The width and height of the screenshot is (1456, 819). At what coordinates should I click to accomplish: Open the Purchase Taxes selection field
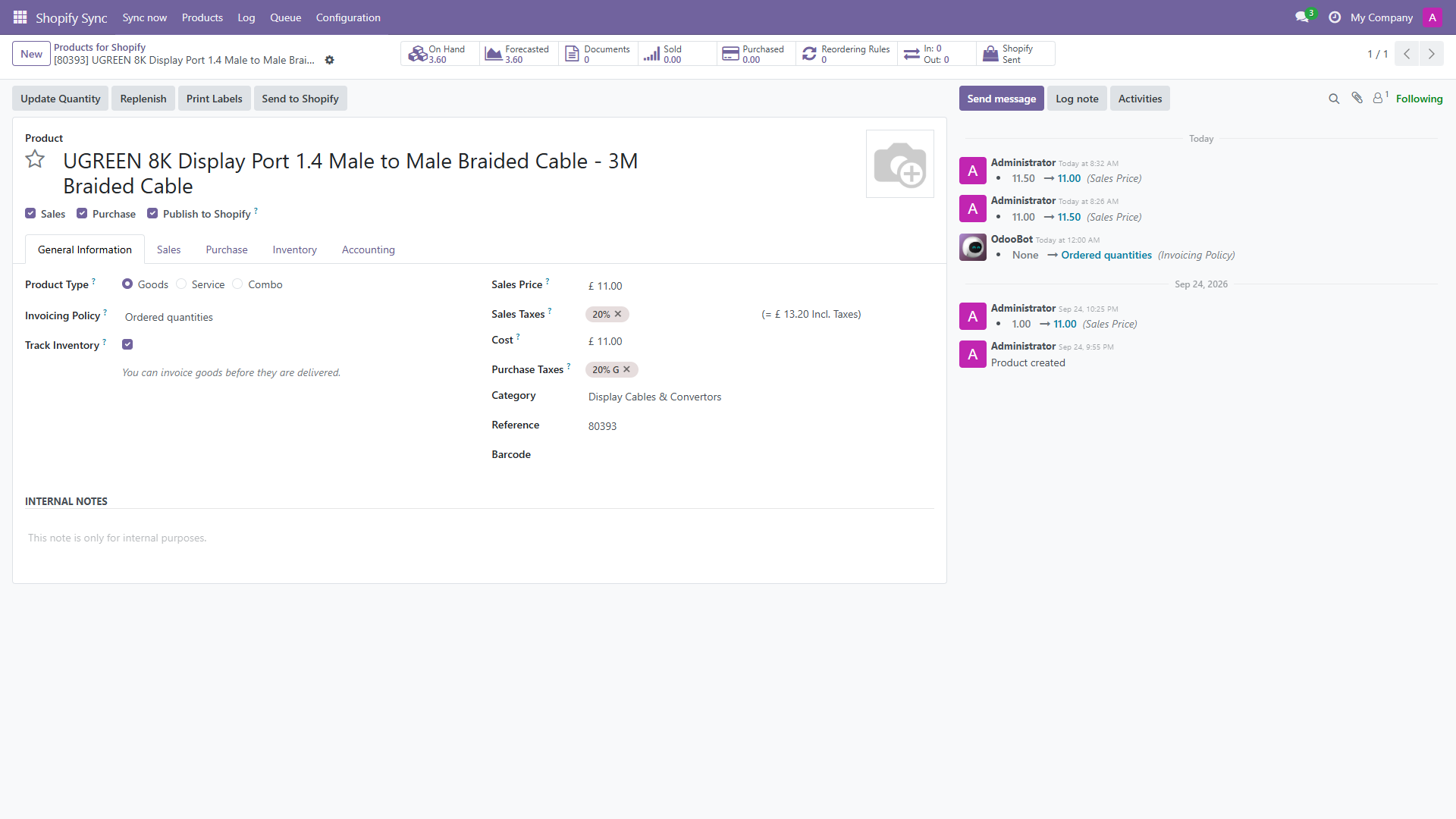point(761,369)
